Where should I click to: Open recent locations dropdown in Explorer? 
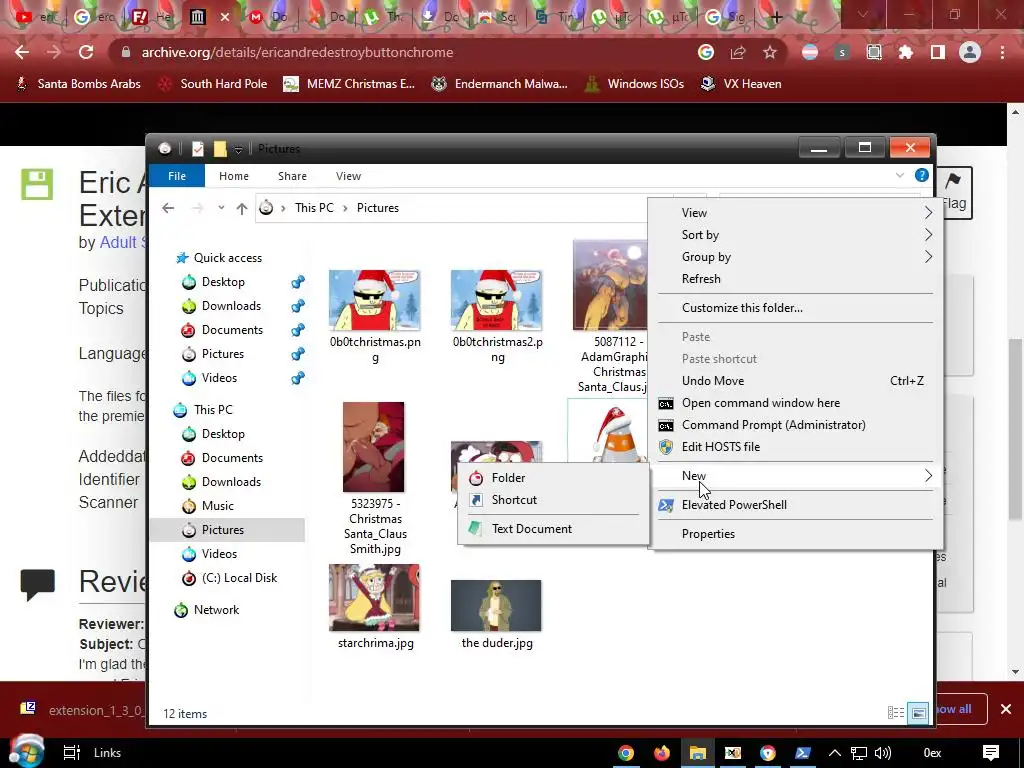[x=221, y=208]
